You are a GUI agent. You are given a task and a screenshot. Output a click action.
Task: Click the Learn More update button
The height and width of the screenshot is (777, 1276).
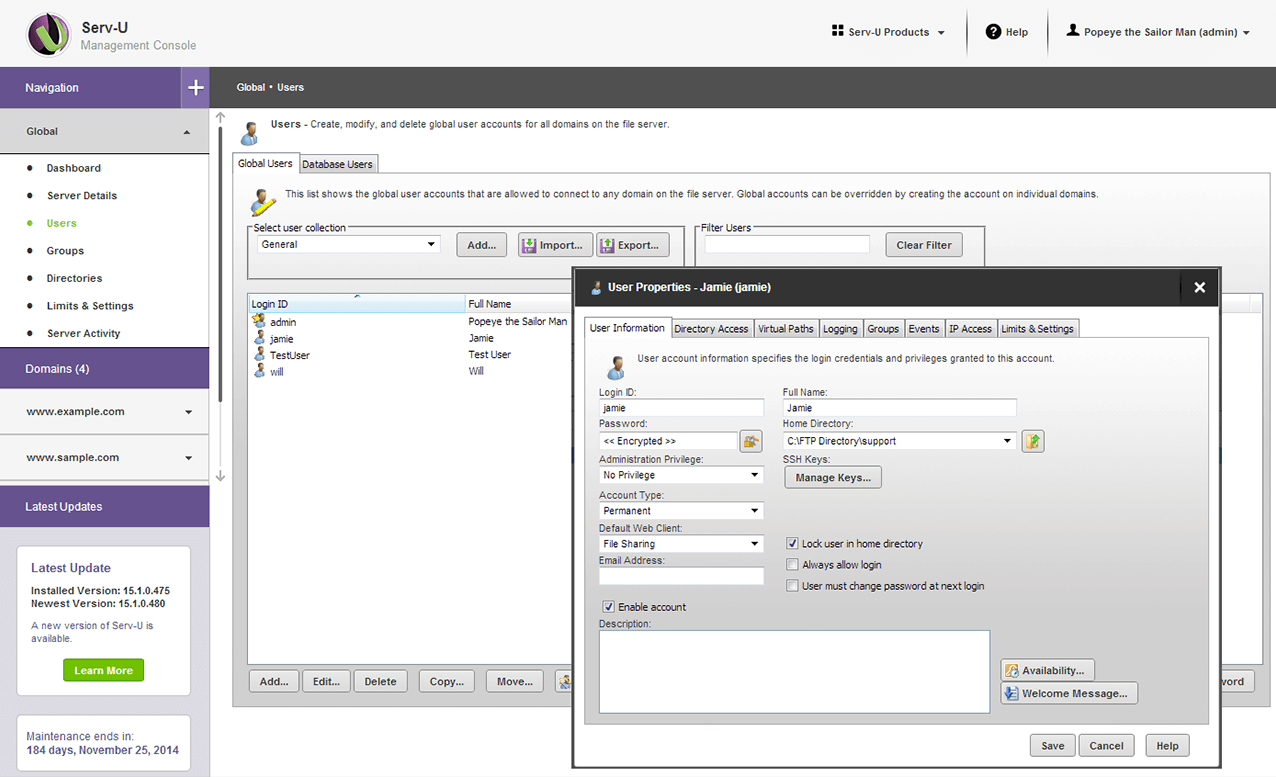[x=103, y=670]
